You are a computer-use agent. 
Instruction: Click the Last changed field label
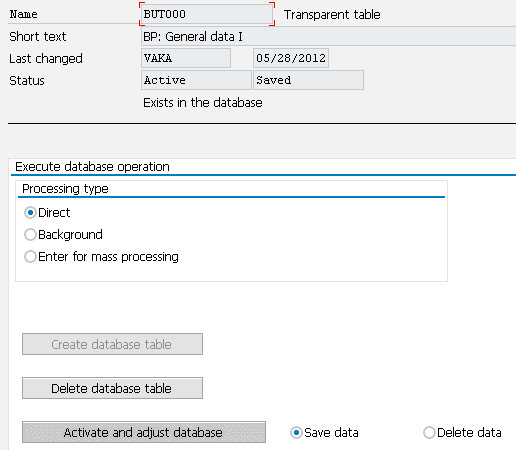(46, 59)
